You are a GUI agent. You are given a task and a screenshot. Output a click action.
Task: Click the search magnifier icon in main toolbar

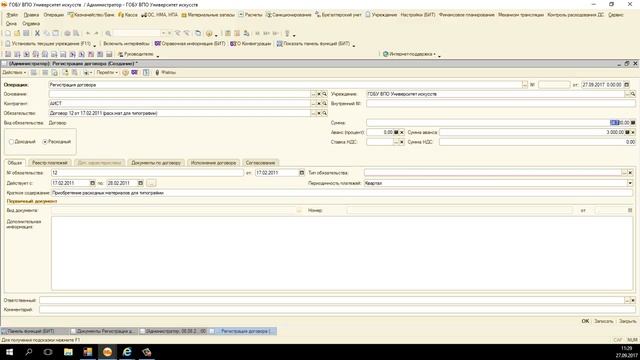[108, 33]
